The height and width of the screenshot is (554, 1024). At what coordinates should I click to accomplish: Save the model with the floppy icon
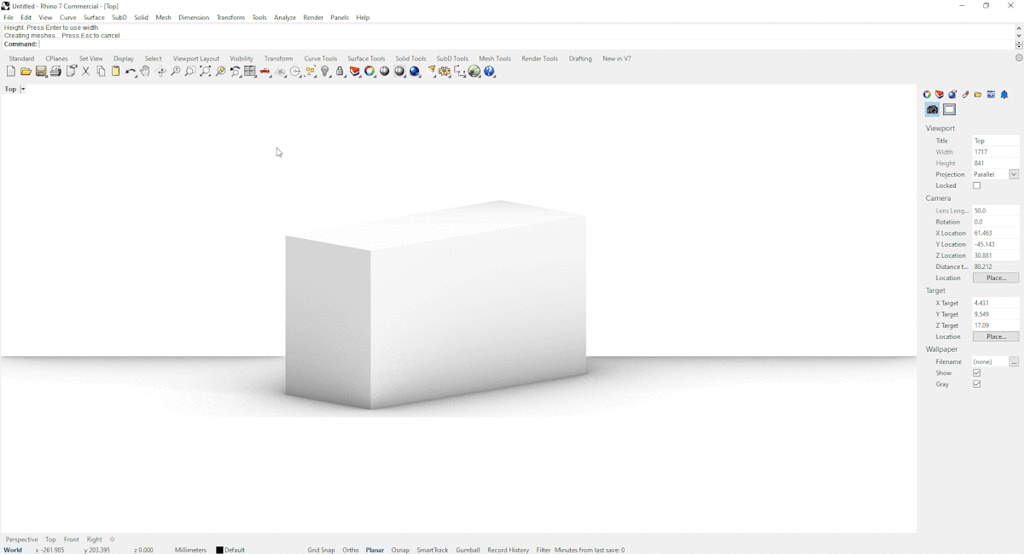point(40,71)
